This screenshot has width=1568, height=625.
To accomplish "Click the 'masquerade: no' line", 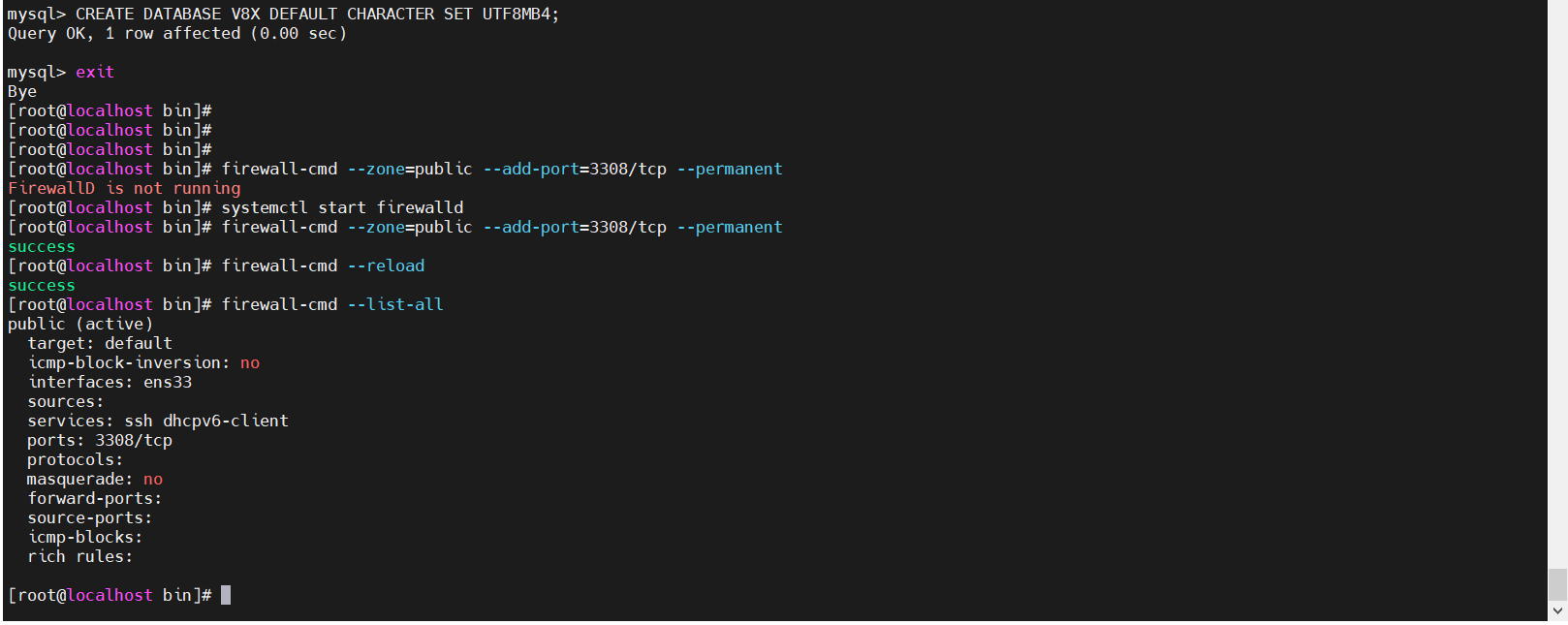I will (95, 479).
